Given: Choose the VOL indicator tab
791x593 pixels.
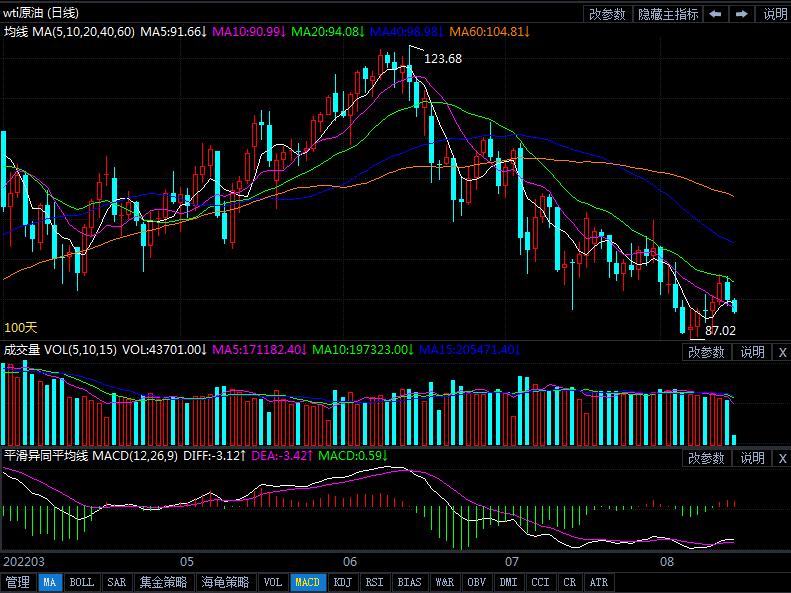Looking at the screenshot, I should tap(273, 582).
